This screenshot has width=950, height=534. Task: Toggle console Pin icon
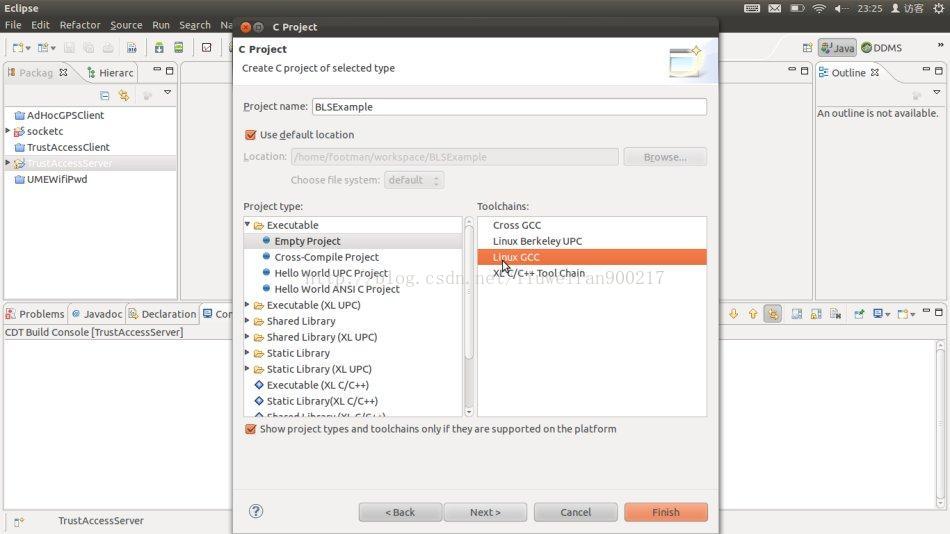click(859, 313)
